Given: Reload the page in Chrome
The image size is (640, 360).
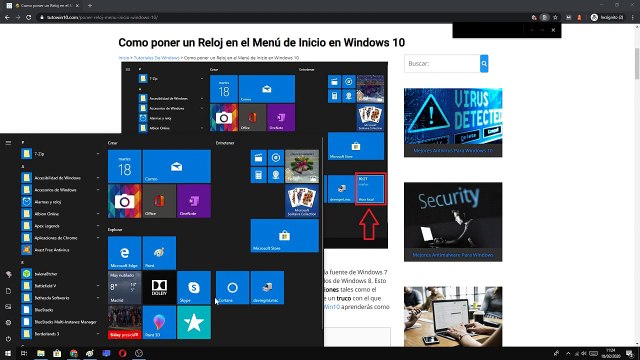Looking at the screenshot, I should pyautogui.click(x=29, y=18).
